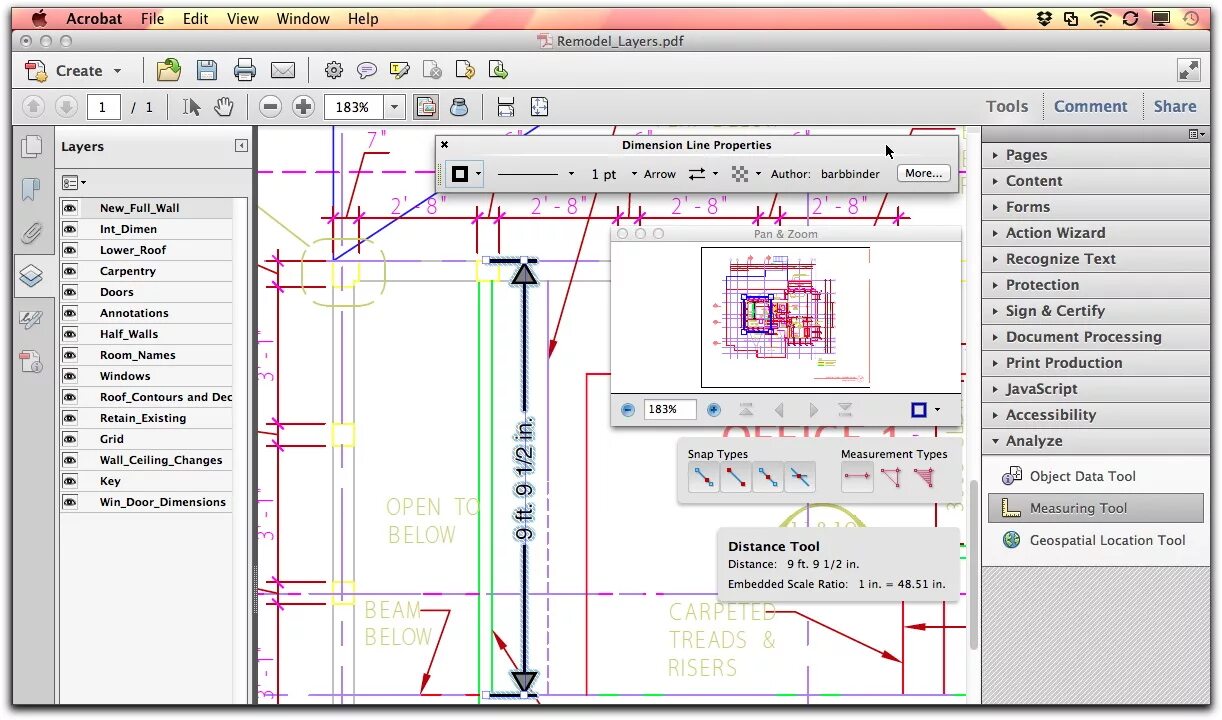Click the fit page scrolling icon
The image size is (1222, 720).
tap(506, 107)
